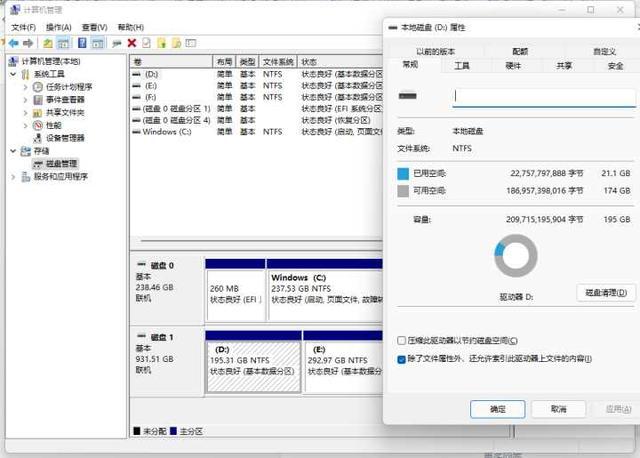Select 设备管理器 in the left tree
The width and height of the screenshot is (640, 458).
65,138
